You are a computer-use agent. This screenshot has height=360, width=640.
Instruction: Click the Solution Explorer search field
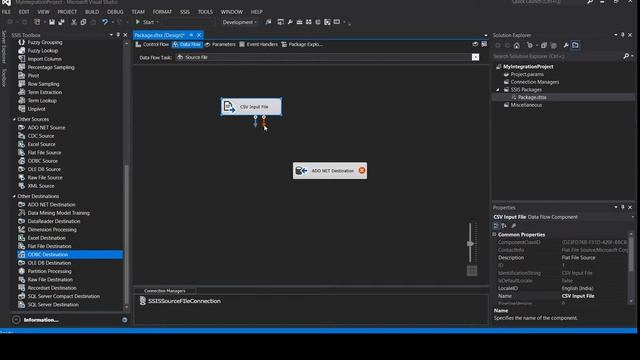pos(557,56)
